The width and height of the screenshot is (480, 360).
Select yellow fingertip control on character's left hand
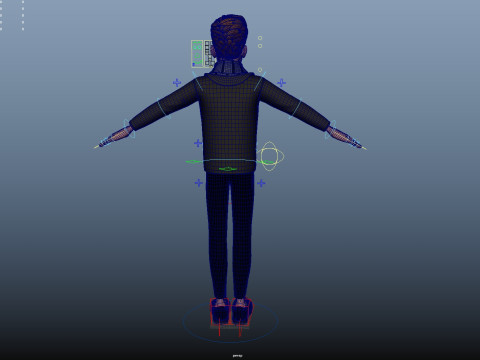(96, 146)
